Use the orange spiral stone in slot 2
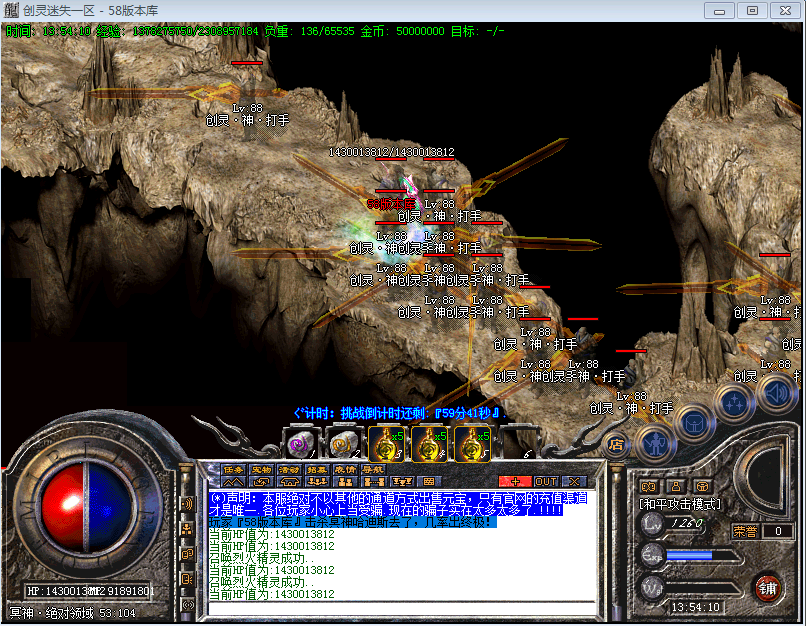This screenshot has height=626, width=806. [x=344, y=443]
